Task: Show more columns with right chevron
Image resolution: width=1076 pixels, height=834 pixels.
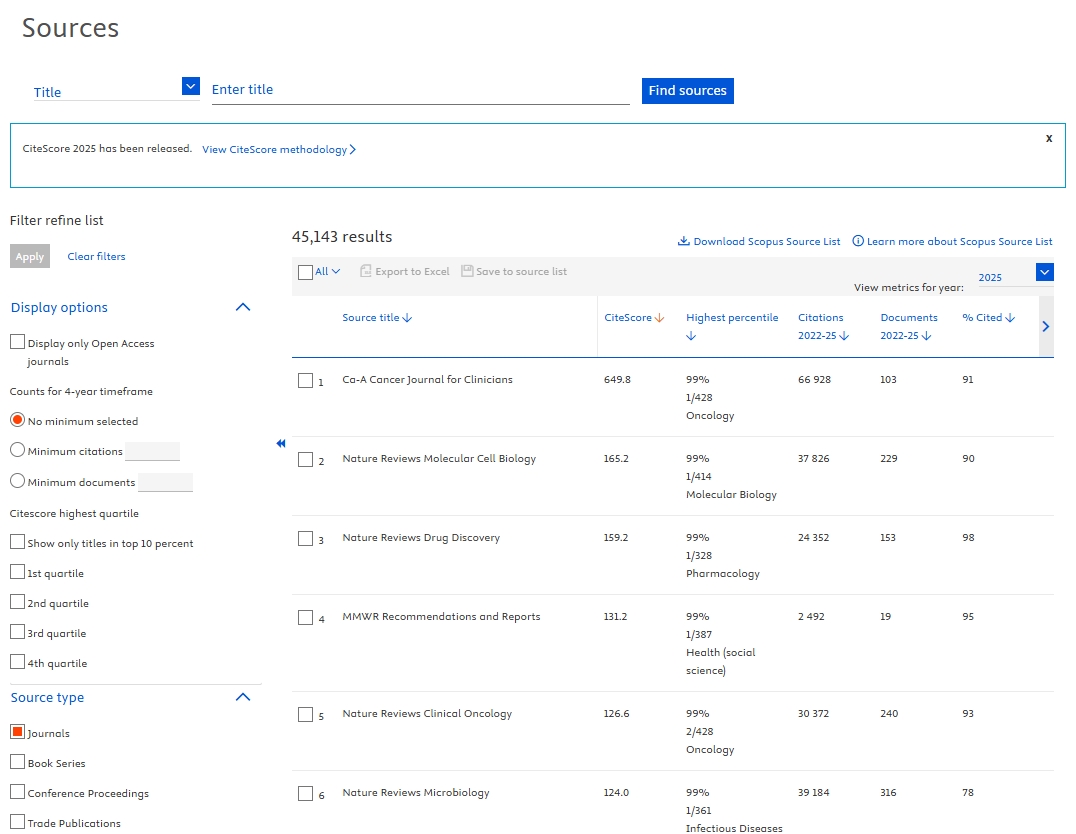Action: pyautogui.click(x=1046, y=327)
